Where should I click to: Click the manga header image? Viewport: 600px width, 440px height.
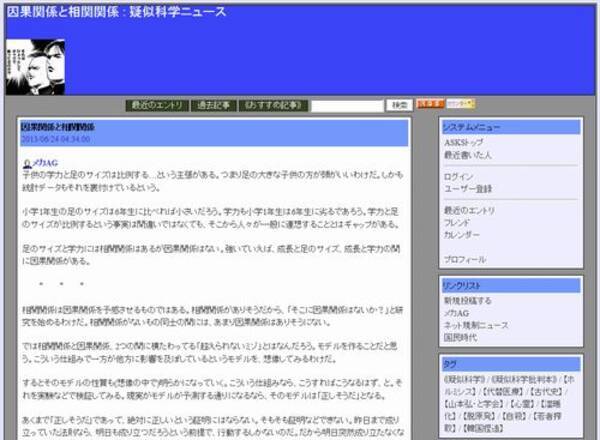35,67
